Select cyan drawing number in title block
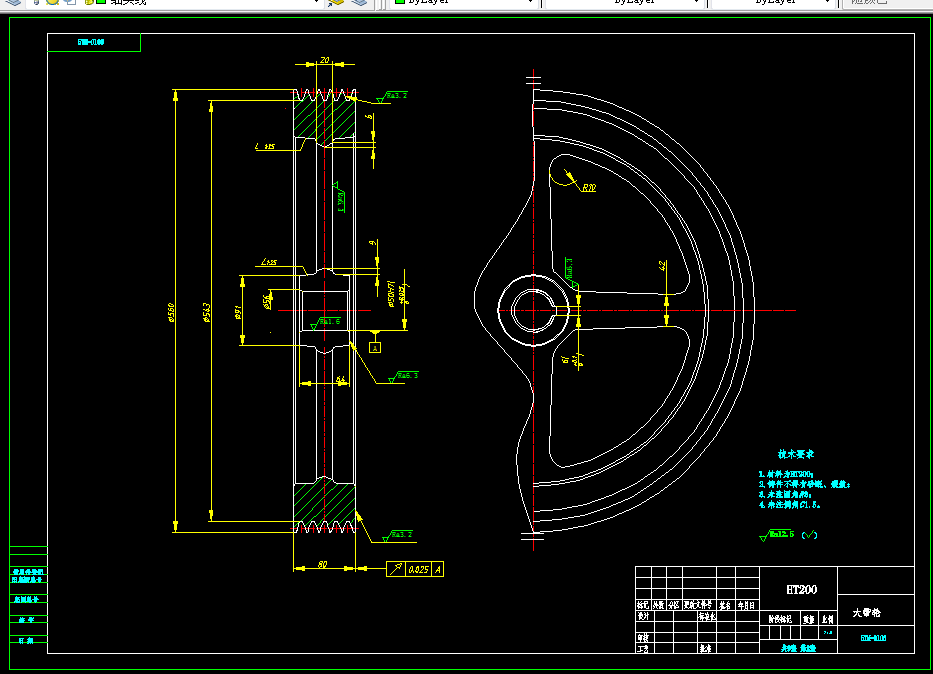This screenshot has width=933, height=674. click(873, 638)
